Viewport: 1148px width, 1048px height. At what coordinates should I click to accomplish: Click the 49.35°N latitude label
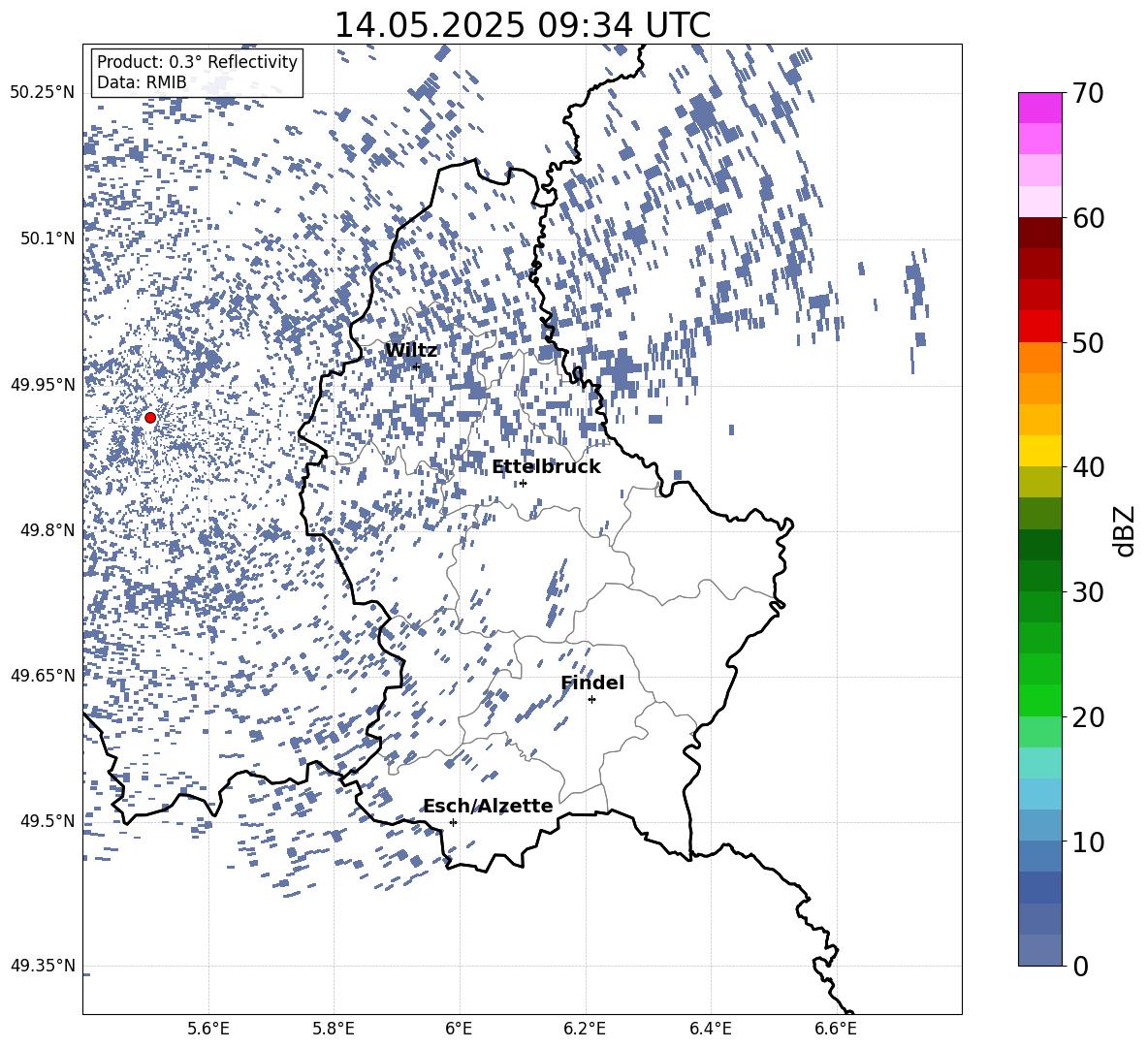[x=43, y=966]
